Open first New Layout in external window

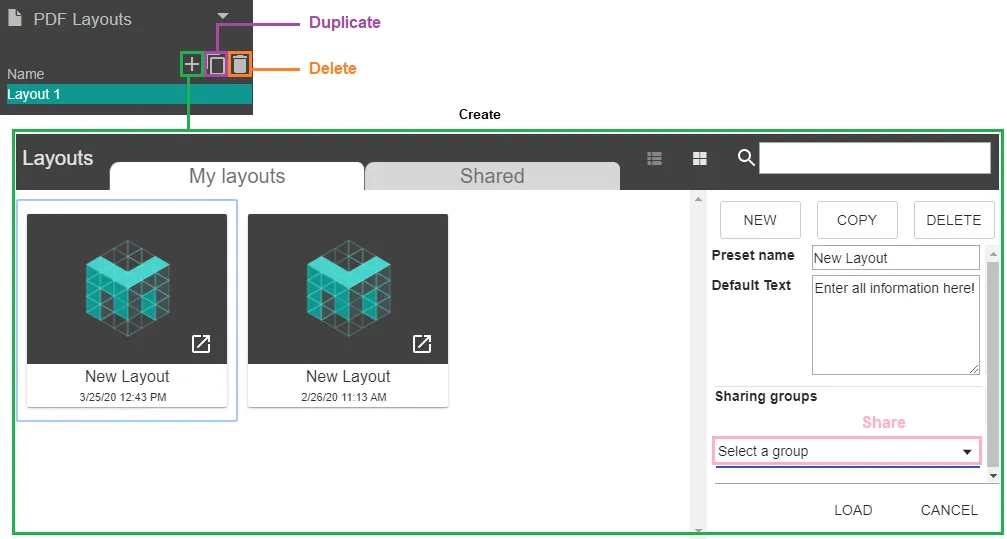tap(201, 344)
